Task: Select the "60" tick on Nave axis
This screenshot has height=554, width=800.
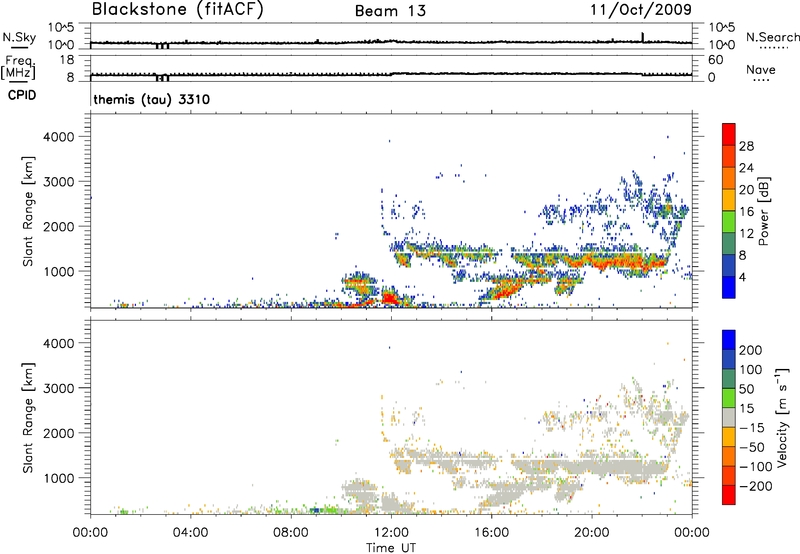Action: click(x=715, y=60)
